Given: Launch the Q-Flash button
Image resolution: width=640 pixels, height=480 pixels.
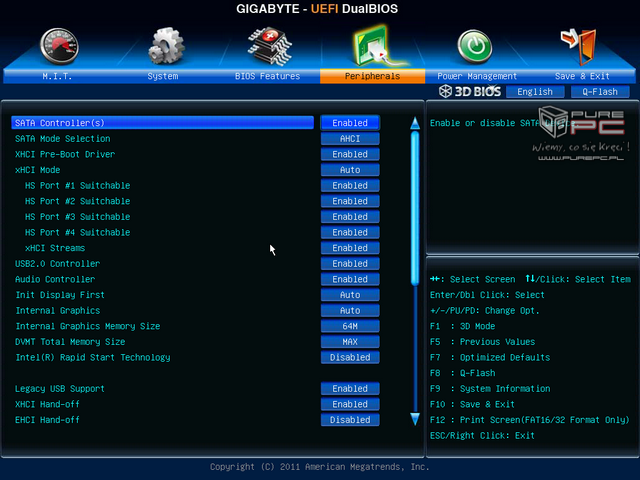Looking at the screenshot, I should pos(600,92).
